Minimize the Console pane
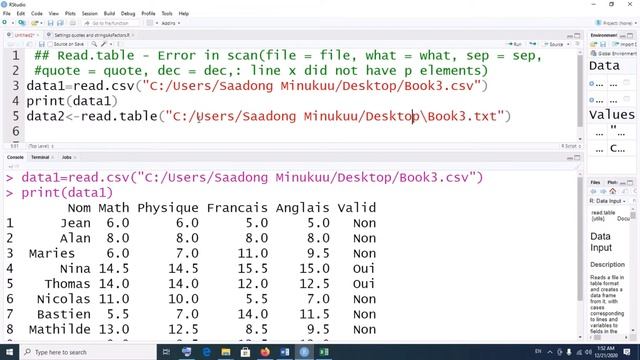The height and width of the screenshot is (360, 640). click(570, 158)
